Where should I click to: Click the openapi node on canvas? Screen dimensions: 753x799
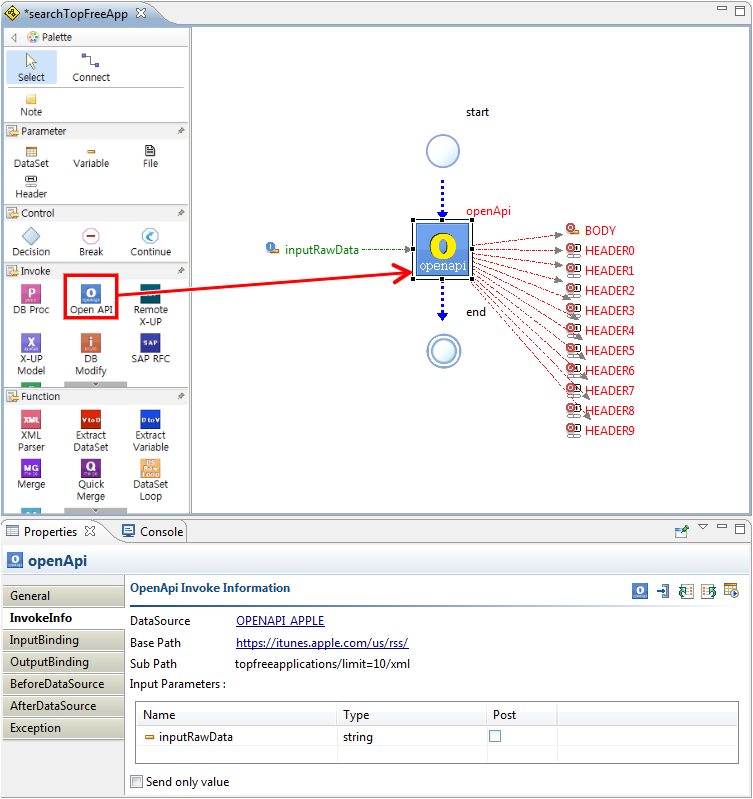tap(442, 249)
